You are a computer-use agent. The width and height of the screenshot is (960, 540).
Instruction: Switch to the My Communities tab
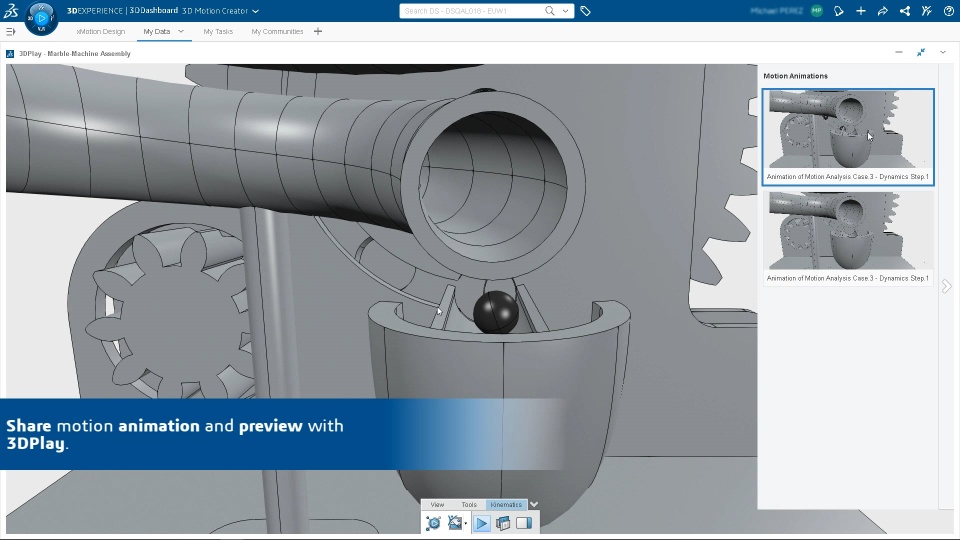coord(277,31)
